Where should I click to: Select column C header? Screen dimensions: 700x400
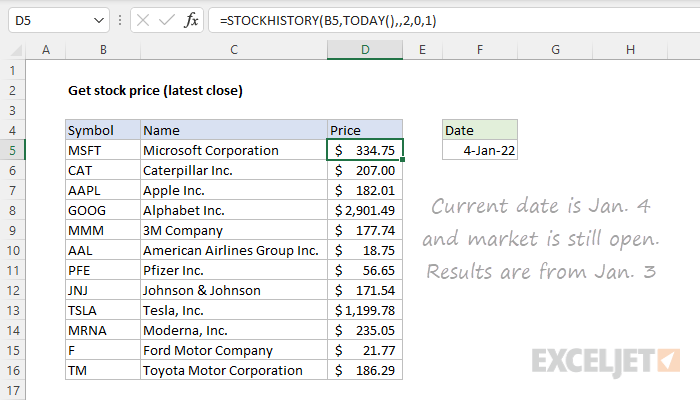234,50
